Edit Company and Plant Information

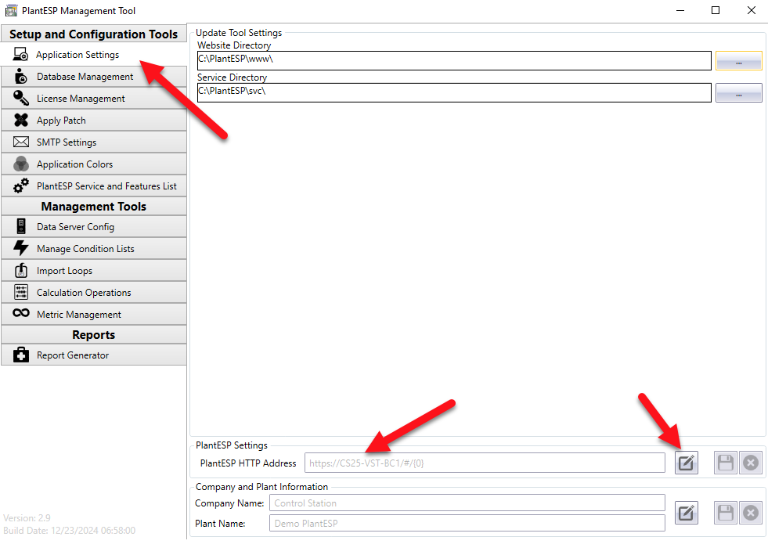(686, 513)
